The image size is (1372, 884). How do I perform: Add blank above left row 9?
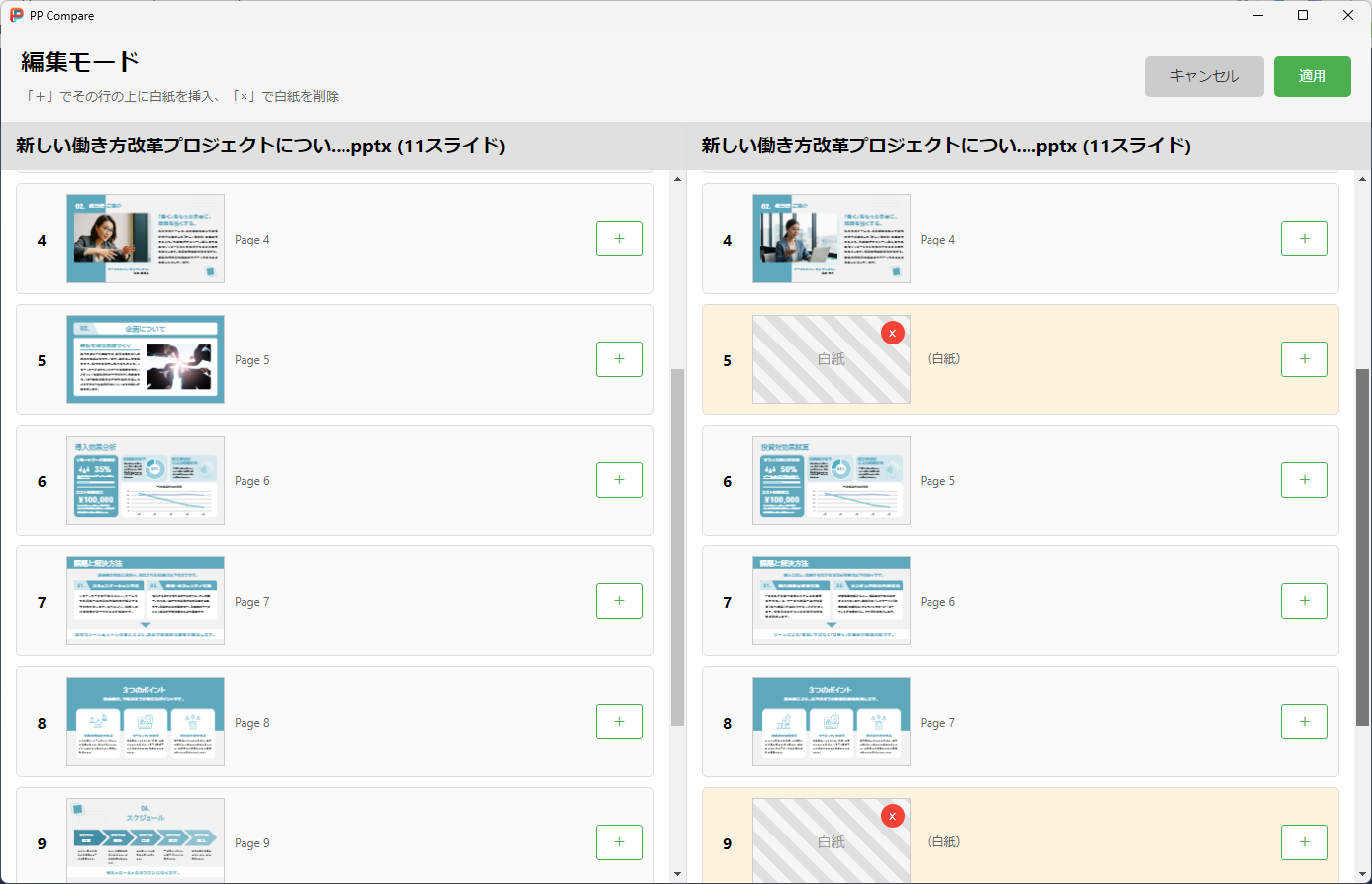tap(619, 842)
